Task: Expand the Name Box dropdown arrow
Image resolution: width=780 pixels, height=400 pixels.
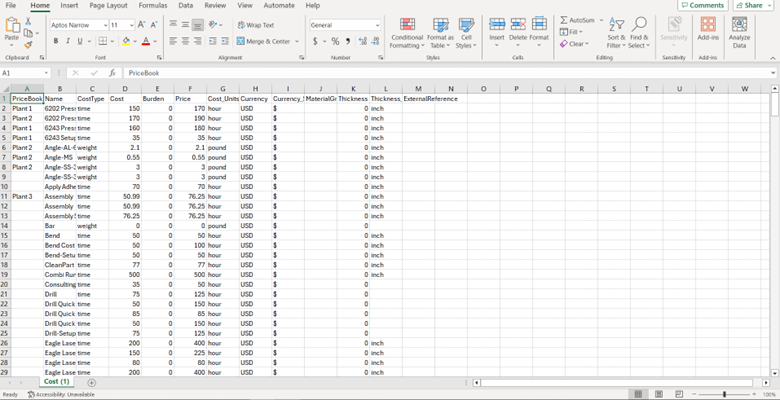Action: 46,73
